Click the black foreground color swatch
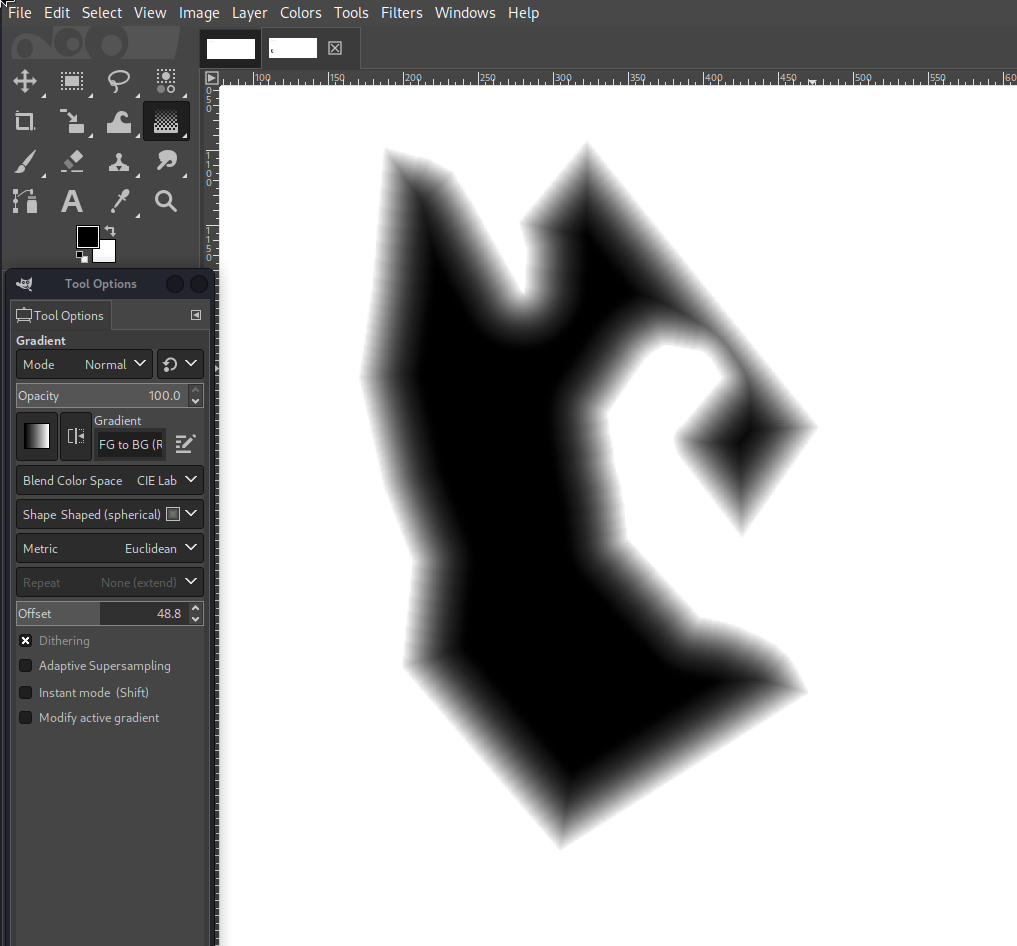 coord(88,237)
